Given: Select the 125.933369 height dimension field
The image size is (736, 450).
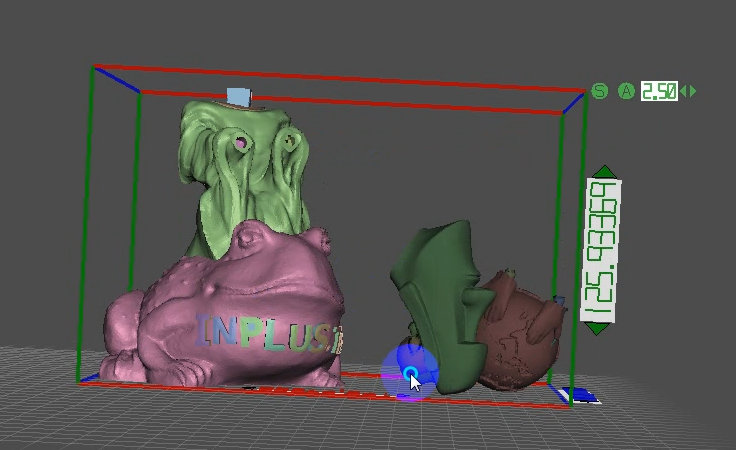Looking at the screenshot, I should [x=601, y=250].
